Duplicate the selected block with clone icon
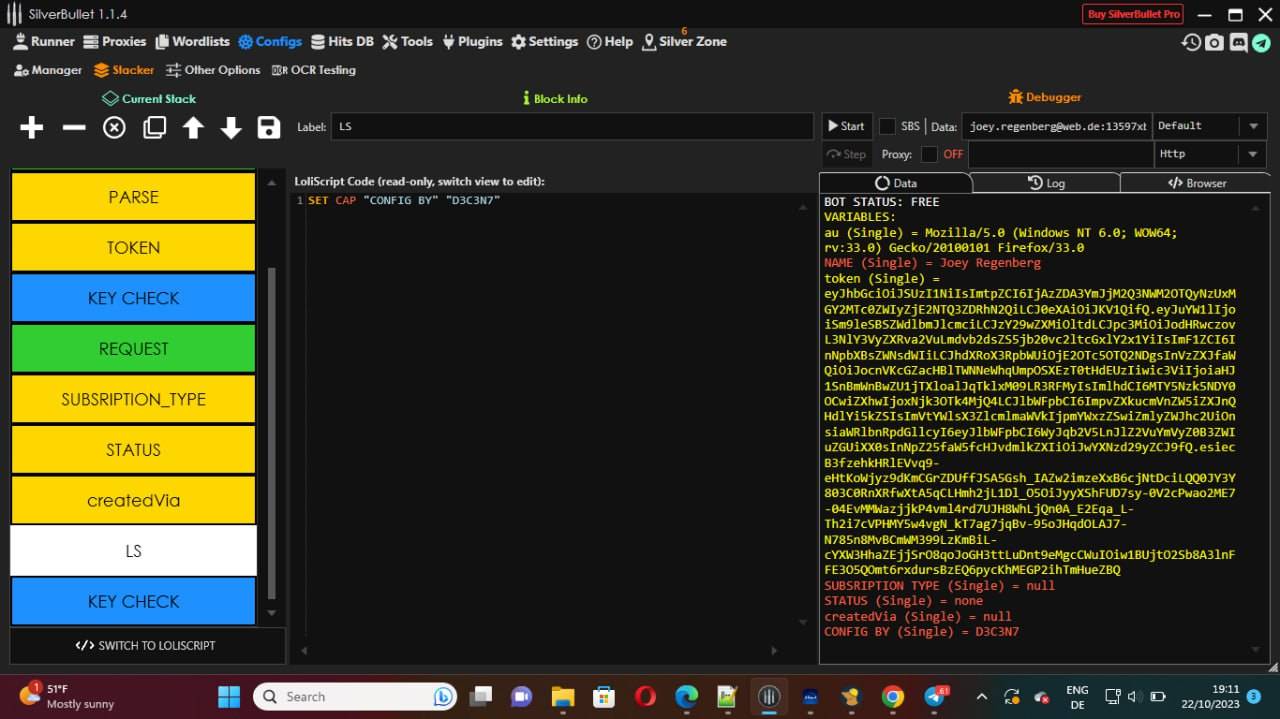 pos(154,127)
